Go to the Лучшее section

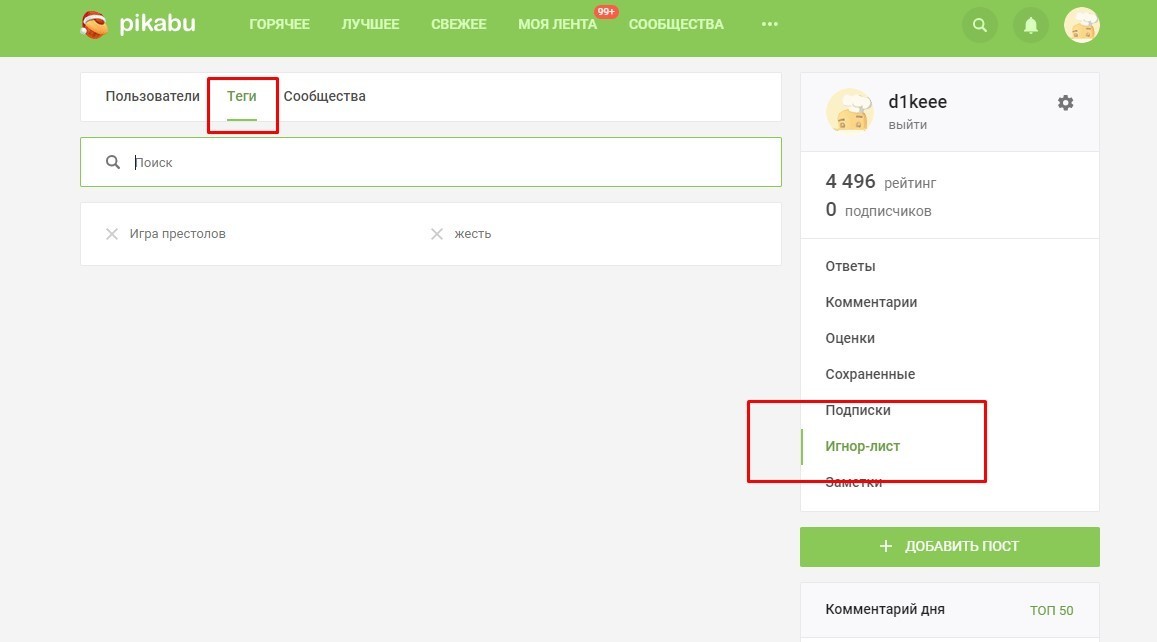point(370,24)
